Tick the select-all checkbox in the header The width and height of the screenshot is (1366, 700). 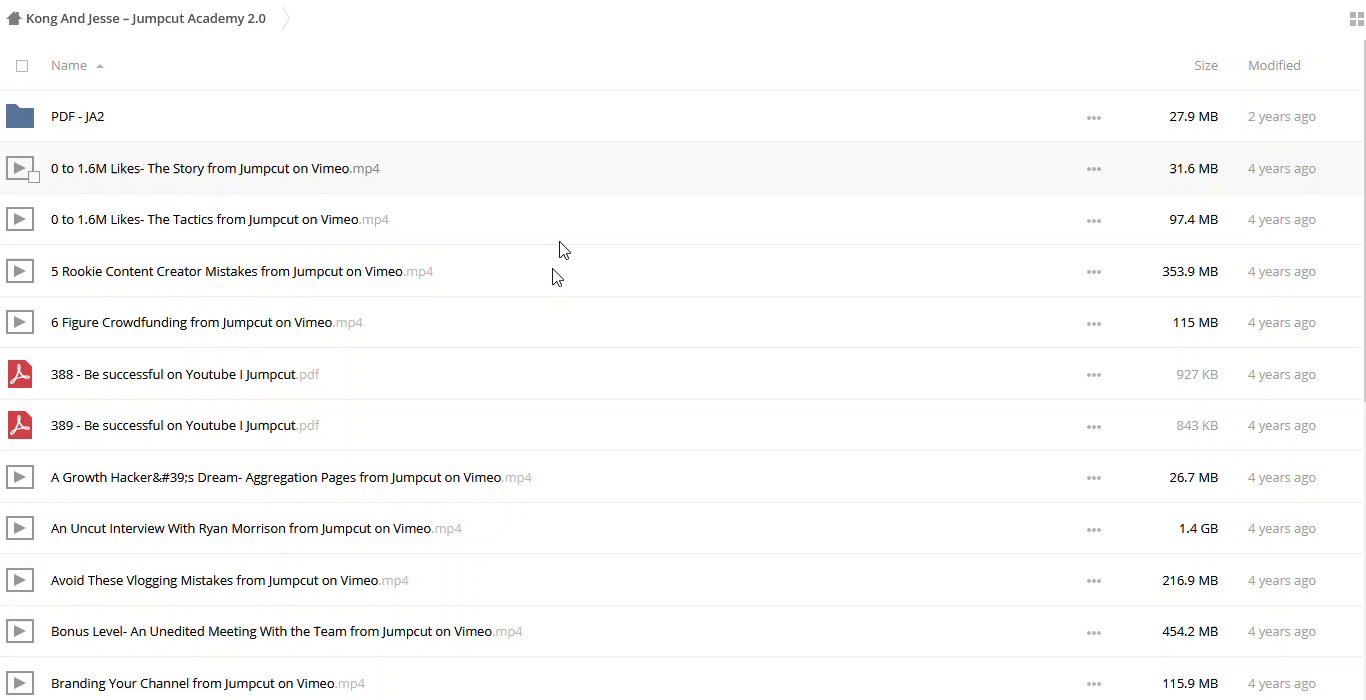coord(22,66)
